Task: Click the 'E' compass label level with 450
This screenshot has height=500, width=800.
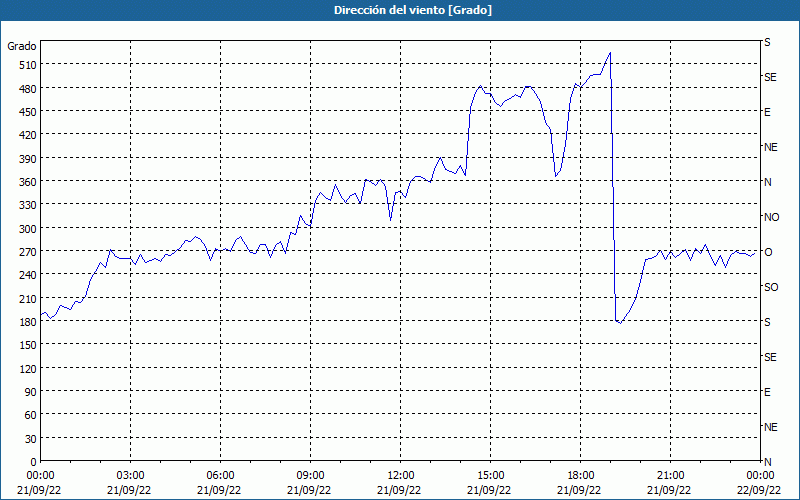Action: coord(767,112)
